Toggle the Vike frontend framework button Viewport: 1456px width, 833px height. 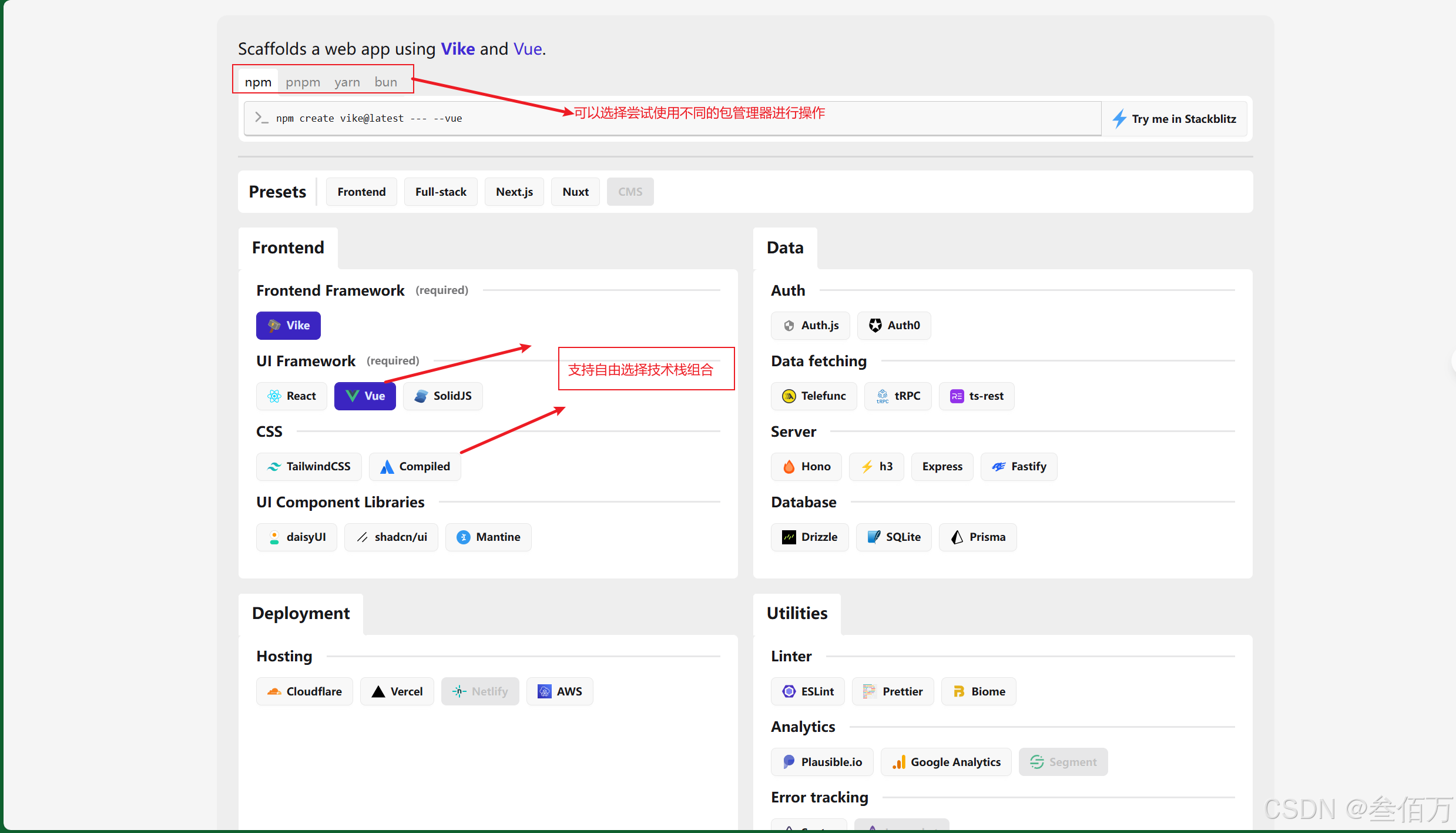(x=288, y=325)
